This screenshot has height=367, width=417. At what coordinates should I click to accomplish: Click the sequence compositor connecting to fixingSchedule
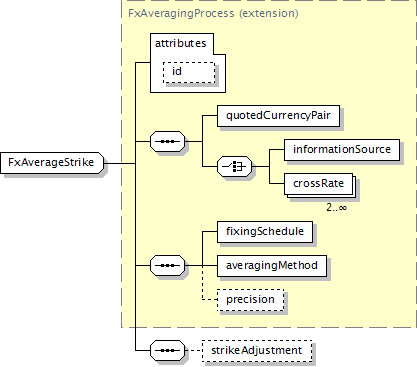pos(167,265)
